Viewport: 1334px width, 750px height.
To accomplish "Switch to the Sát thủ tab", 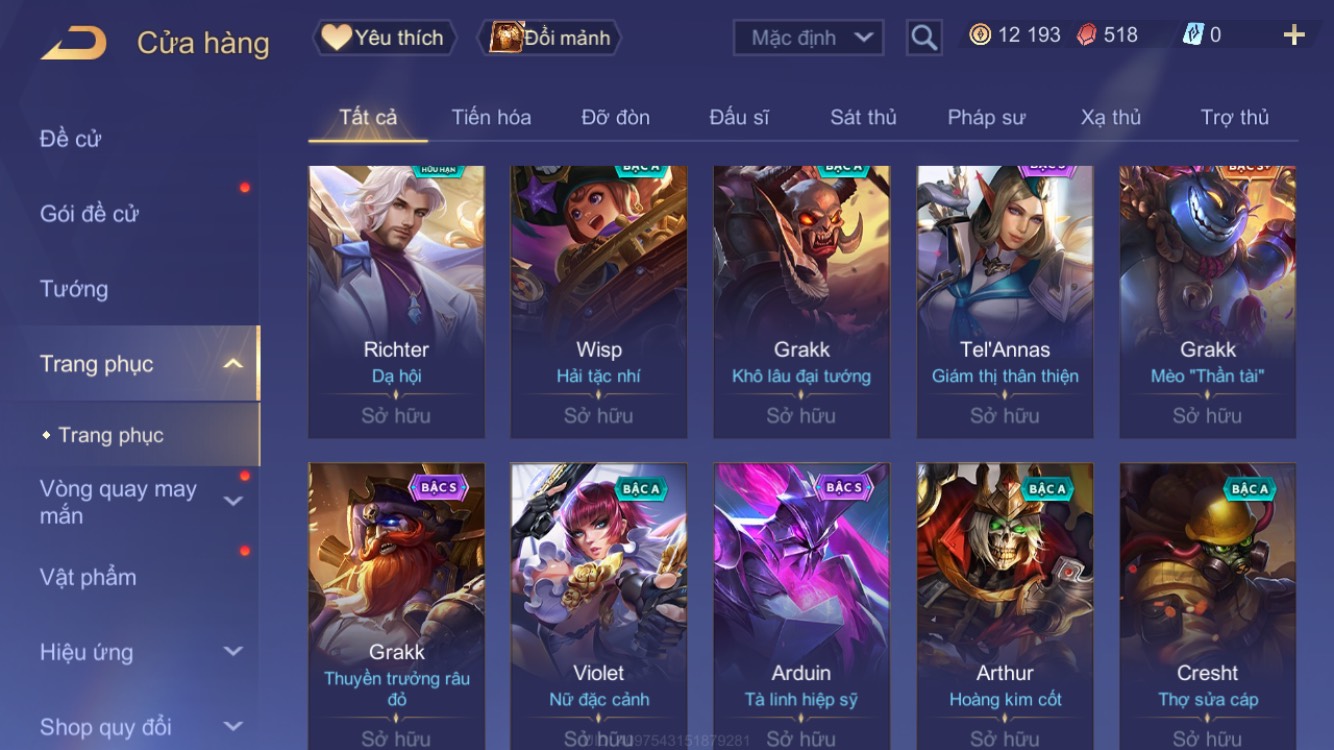I will [863, 117].
